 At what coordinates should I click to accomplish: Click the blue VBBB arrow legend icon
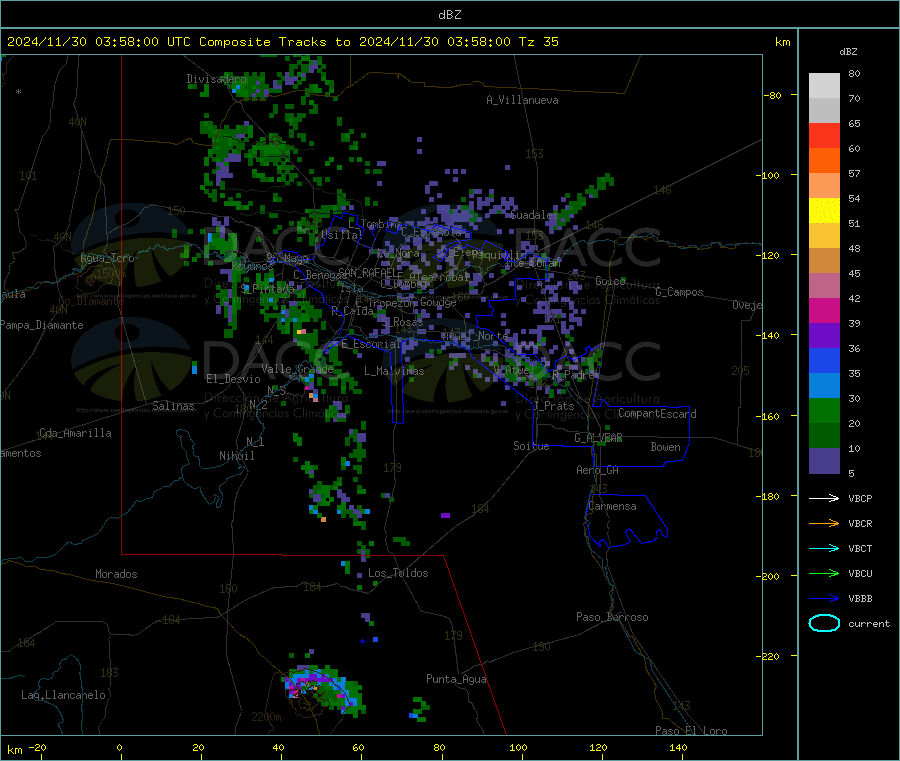(824, 599)
